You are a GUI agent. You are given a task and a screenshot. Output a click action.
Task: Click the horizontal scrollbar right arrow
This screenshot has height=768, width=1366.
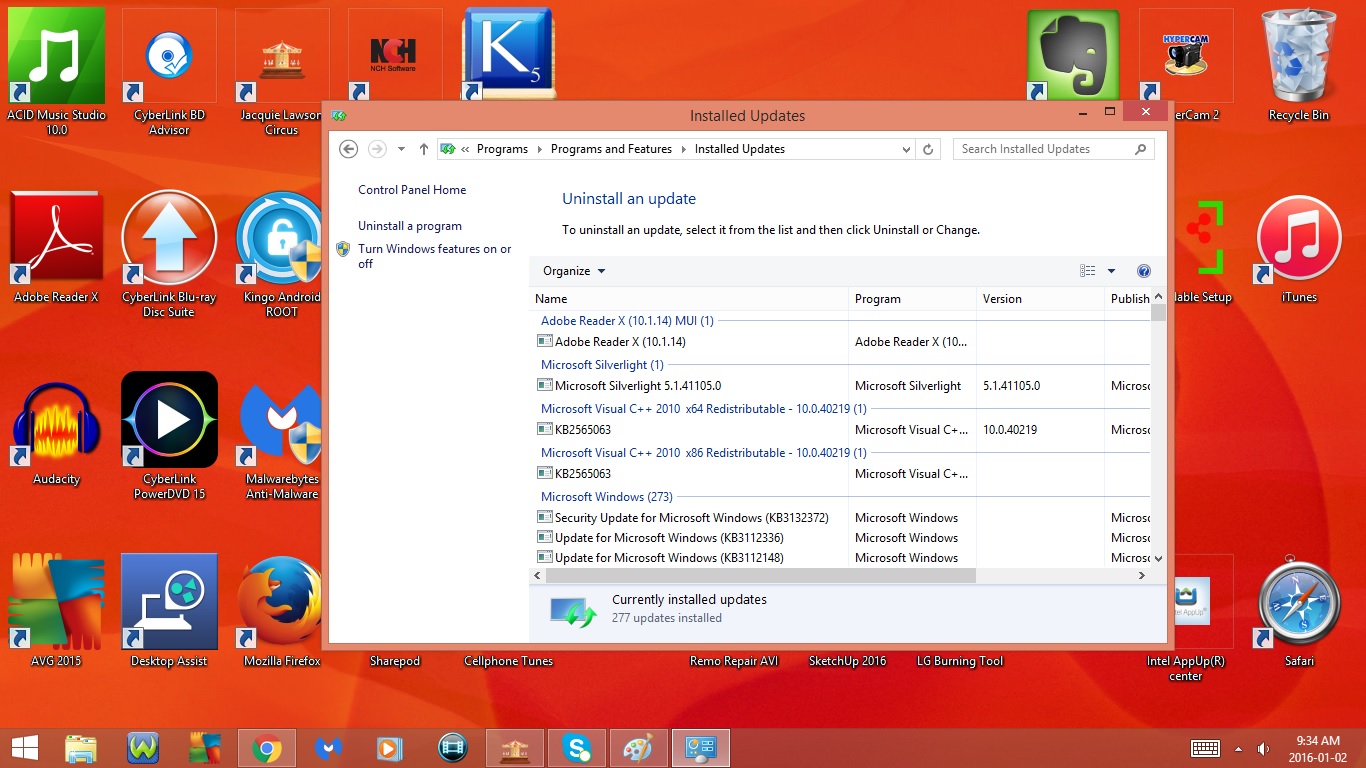(1142, 576)
